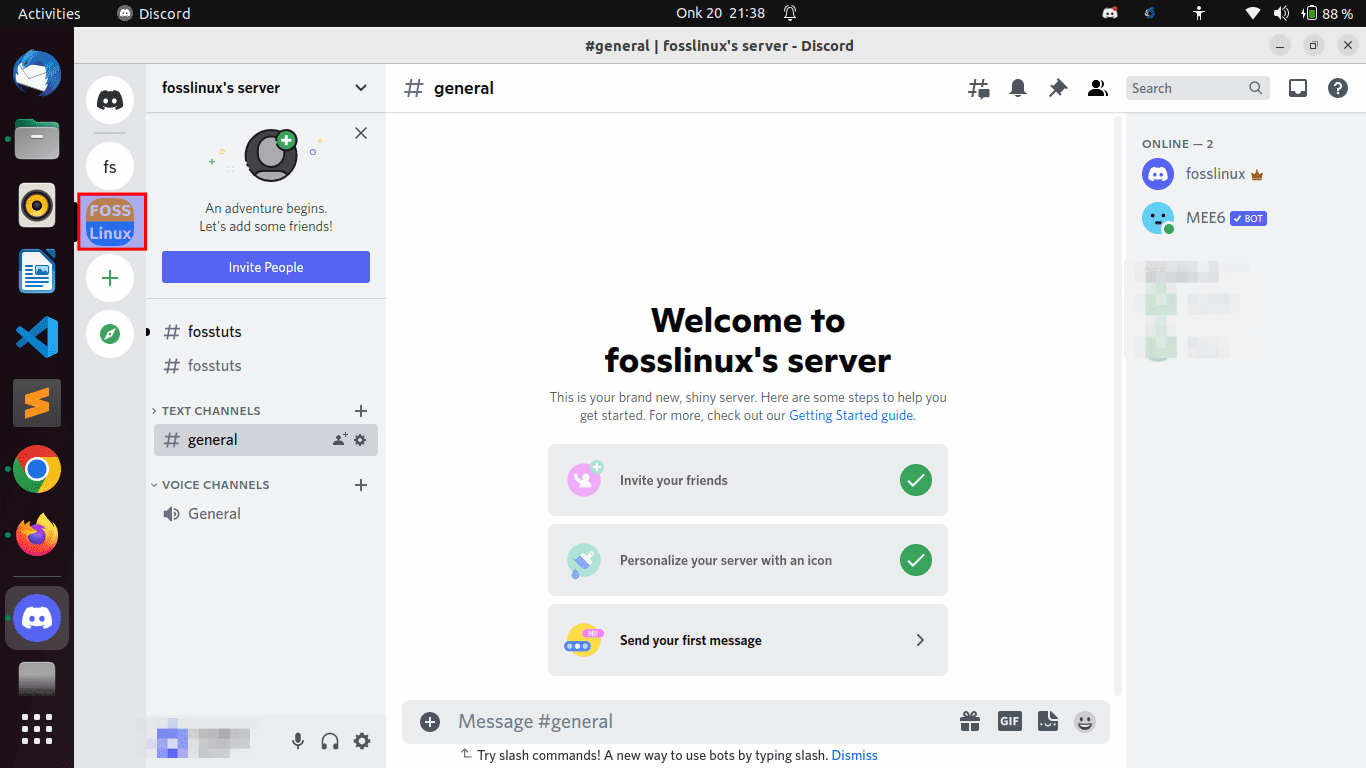Screen dimensions: 1366x768
Task: Open Discord help question mark icon
Action: coord(1338,88)
